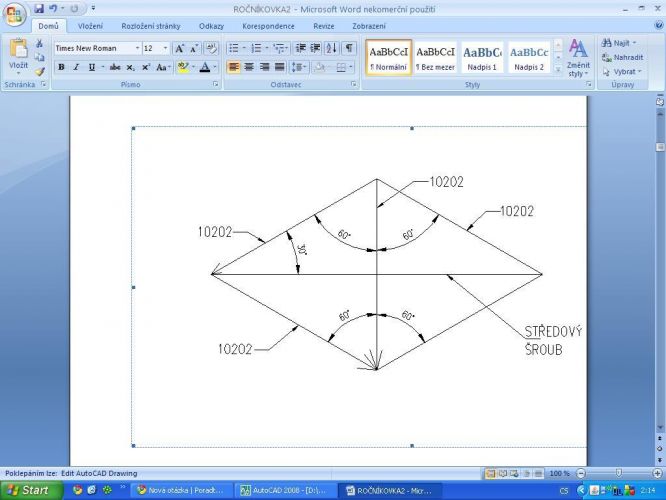This screenshot has height=500, width=666.
Task: Open the Písmo dialog launcher
Action: click(216, 85)
